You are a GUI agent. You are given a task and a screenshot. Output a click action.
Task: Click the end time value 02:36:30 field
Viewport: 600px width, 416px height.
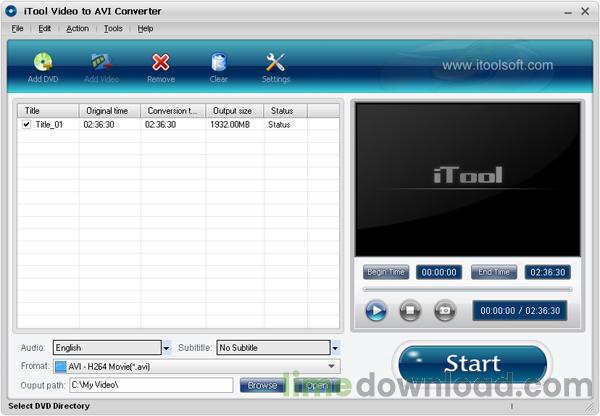(548, 272)
